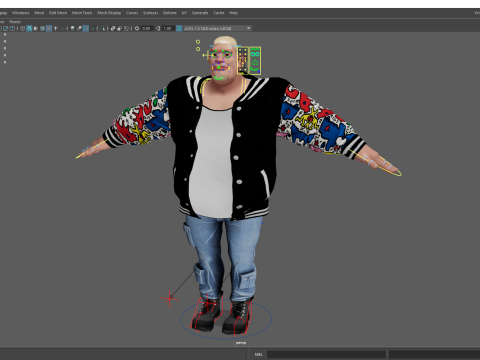Toggle Use All Lights icon

[x=55, y=28]
